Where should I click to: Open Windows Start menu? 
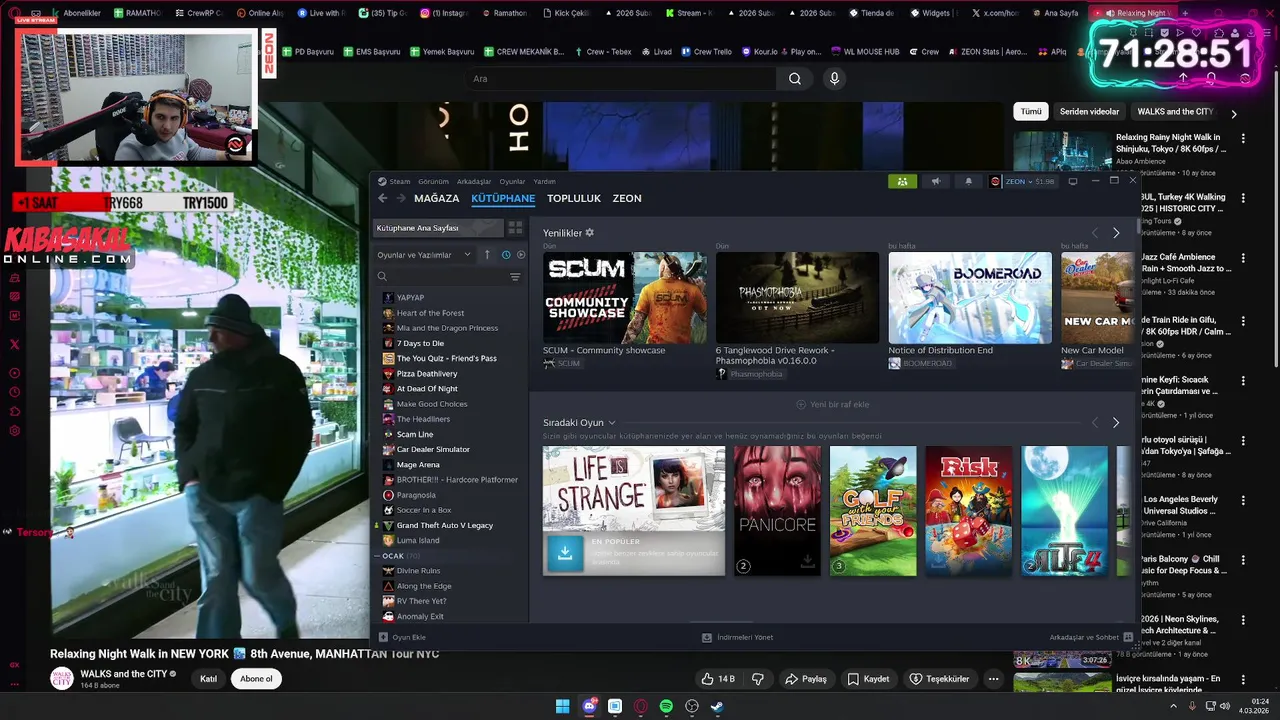click(x=563, y=706)
